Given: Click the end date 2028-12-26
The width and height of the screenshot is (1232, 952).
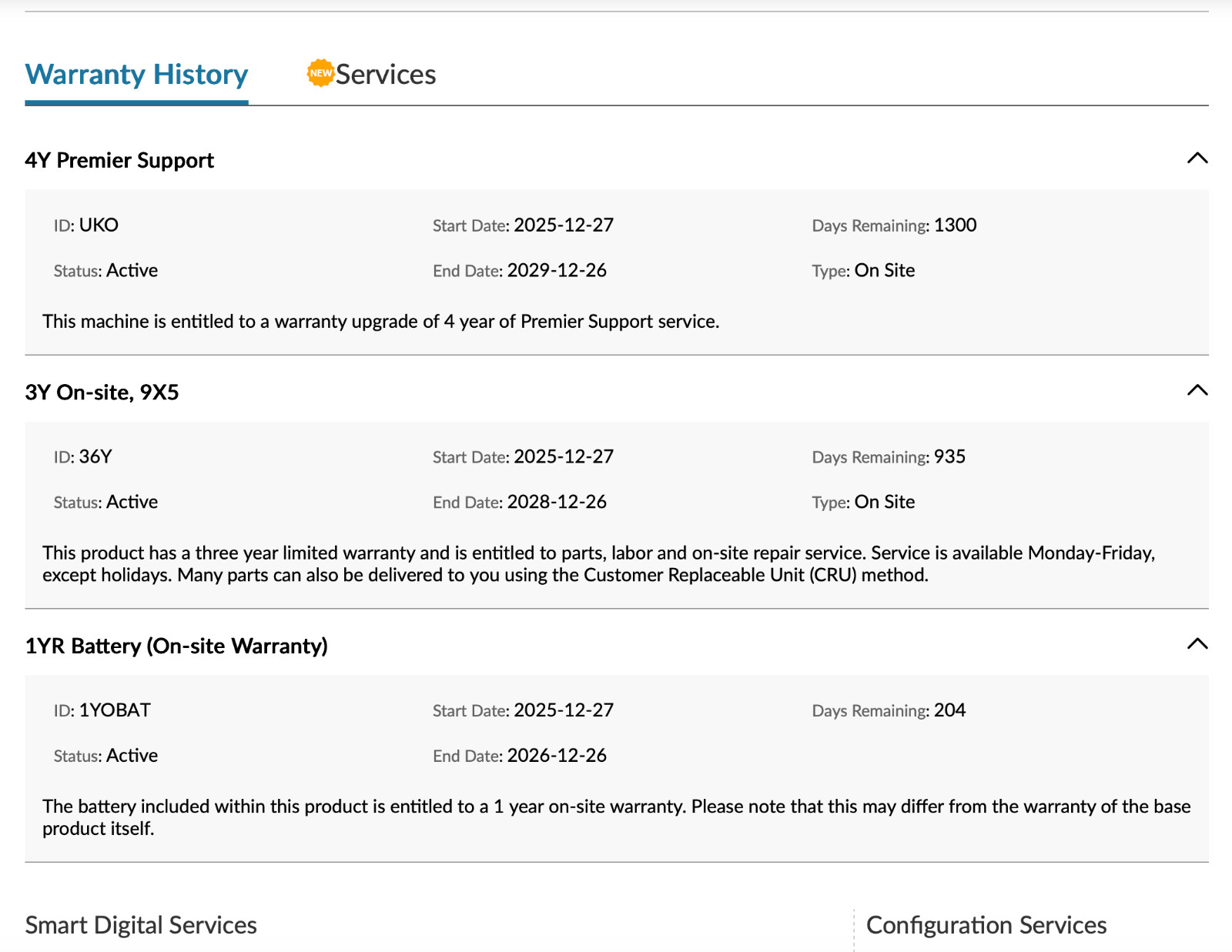Looking at the screenshot, I should point(557,502).
